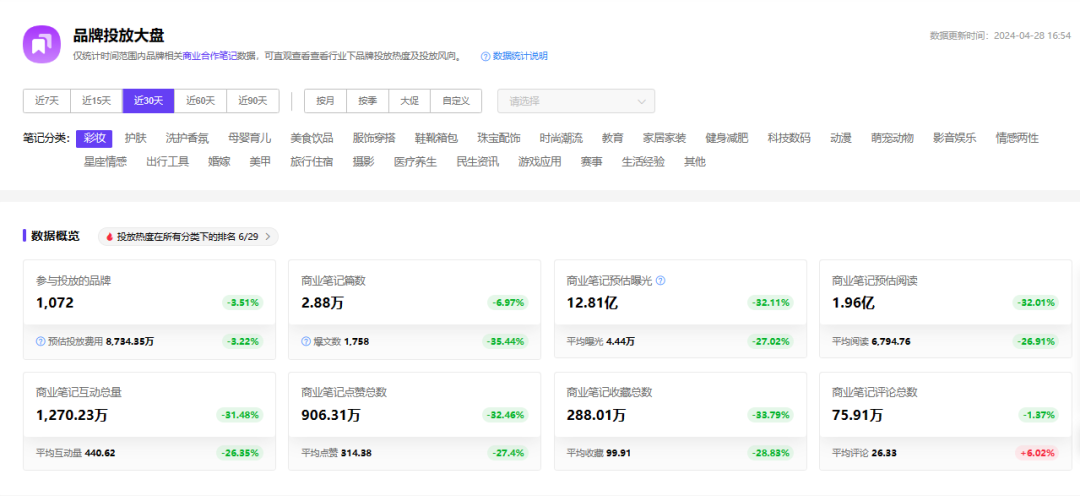Select 母婴育儿 note category
Image resolution: width=1080 pixels, height=496 pixels.
tap(249, 138)
